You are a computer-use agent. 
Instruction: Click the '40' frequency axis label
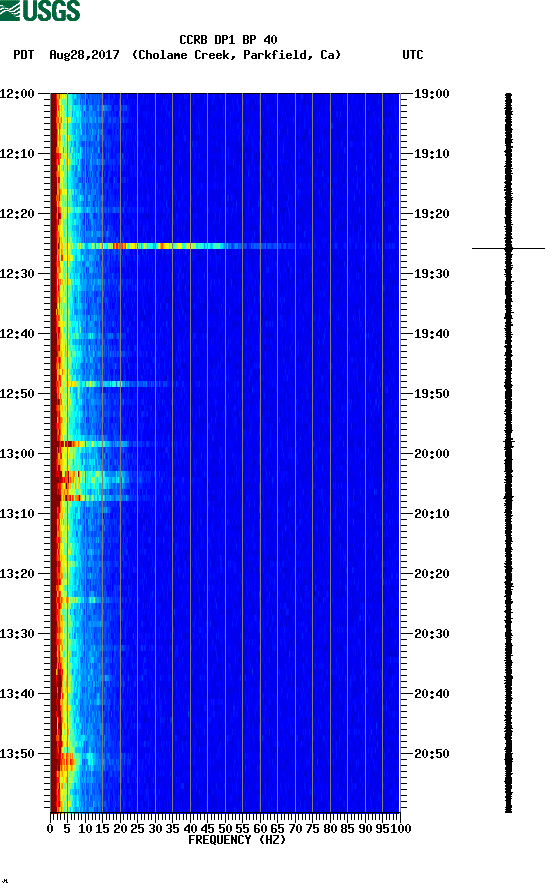click(x=190, y=829)
